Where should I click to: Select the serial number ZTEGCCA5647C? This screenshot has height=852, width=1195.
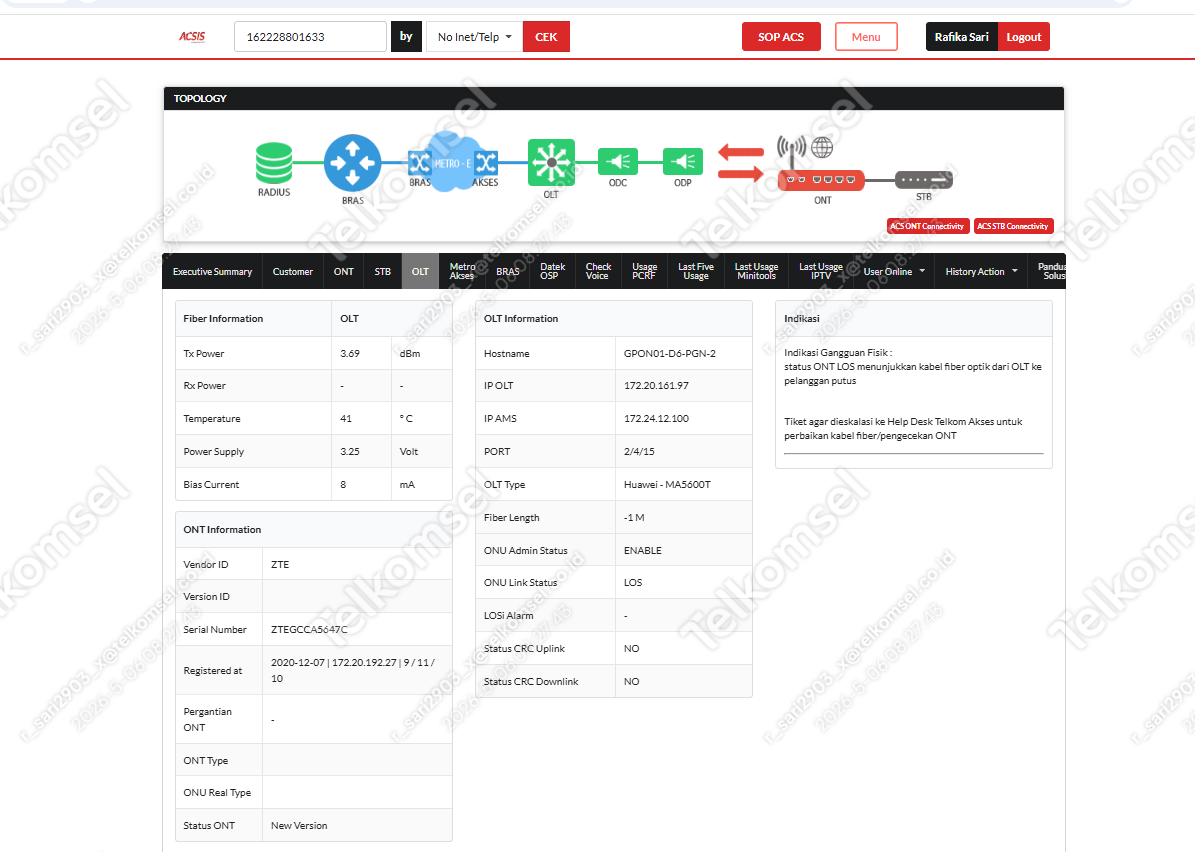click(309, 629)
